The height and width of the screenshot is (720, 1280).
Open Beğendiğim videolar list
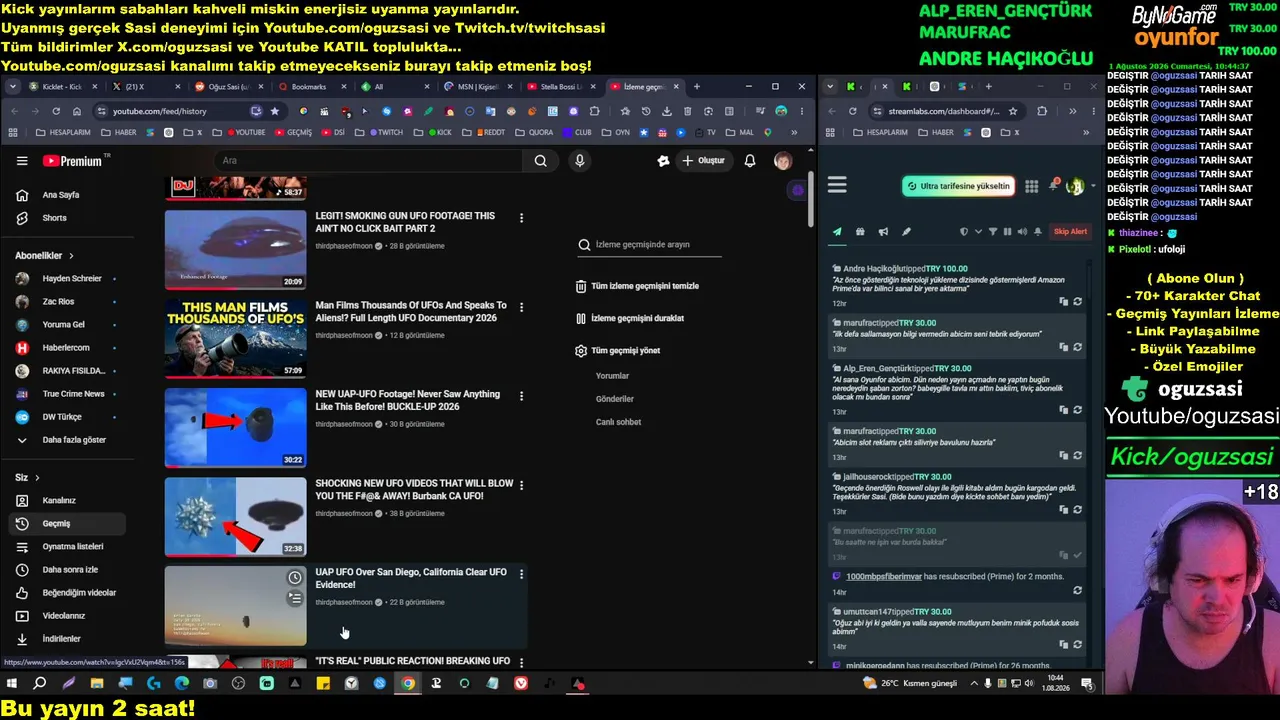65,593
